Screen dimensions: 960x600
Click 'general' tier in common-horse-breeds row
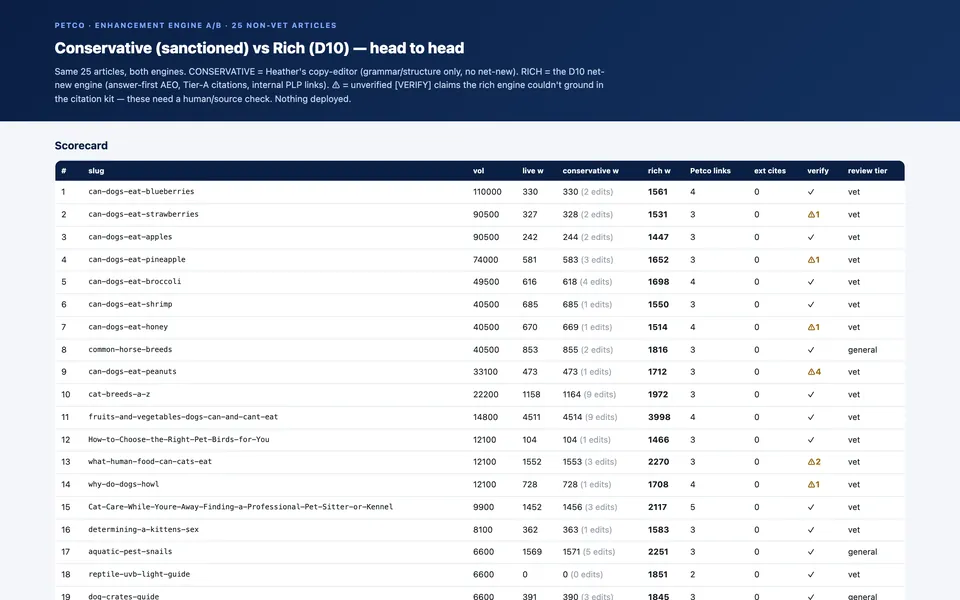coord(862,350)
